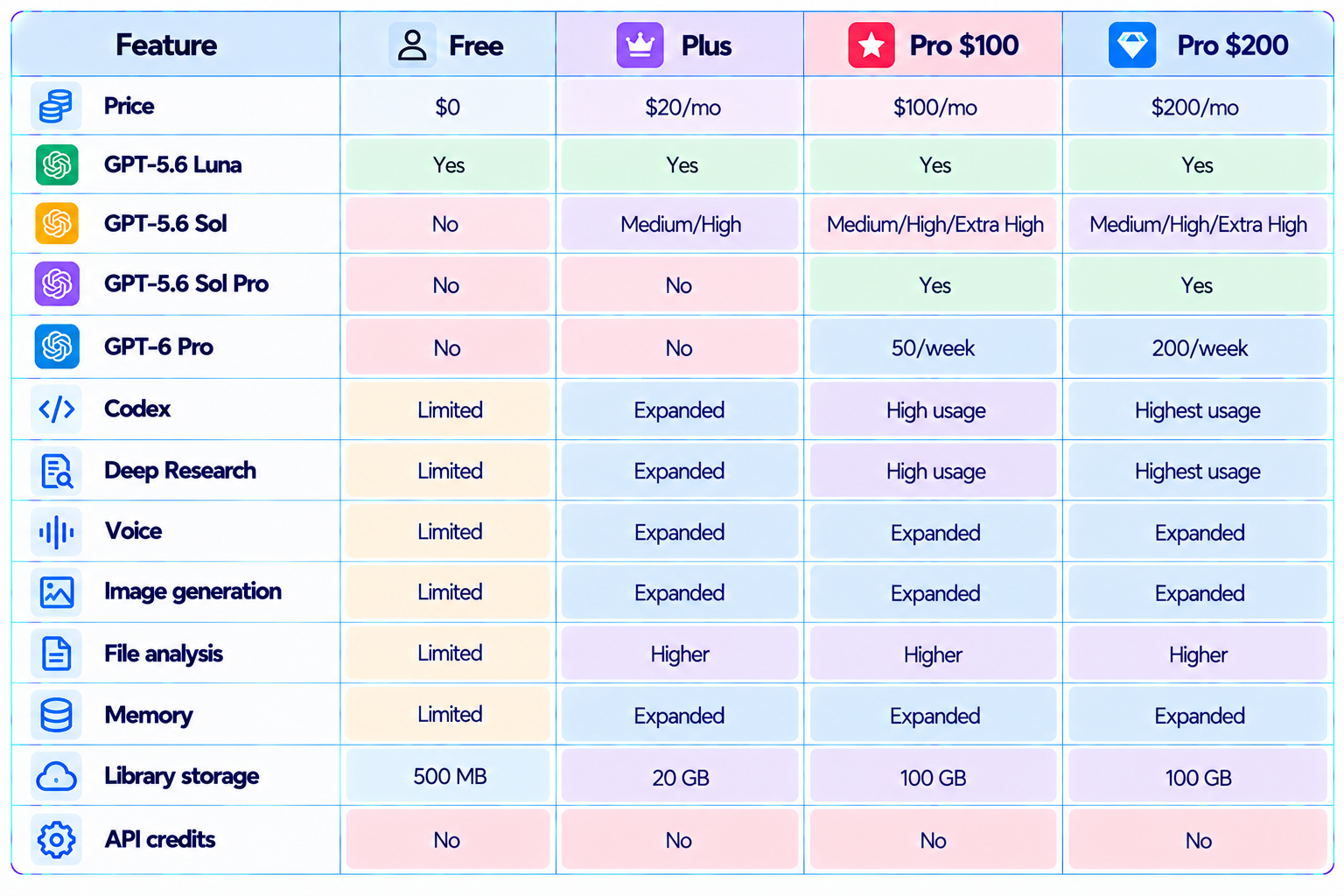Click GPT-5.6 Sol No cell under Free

pos(448,224)
